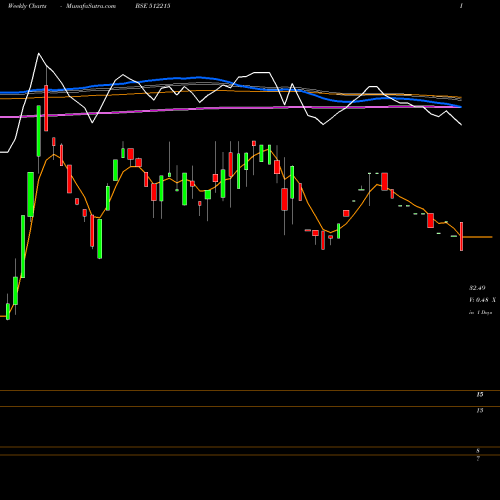
Task: Click the 'BSE 512215' symbol label
Action: [153, 6]
